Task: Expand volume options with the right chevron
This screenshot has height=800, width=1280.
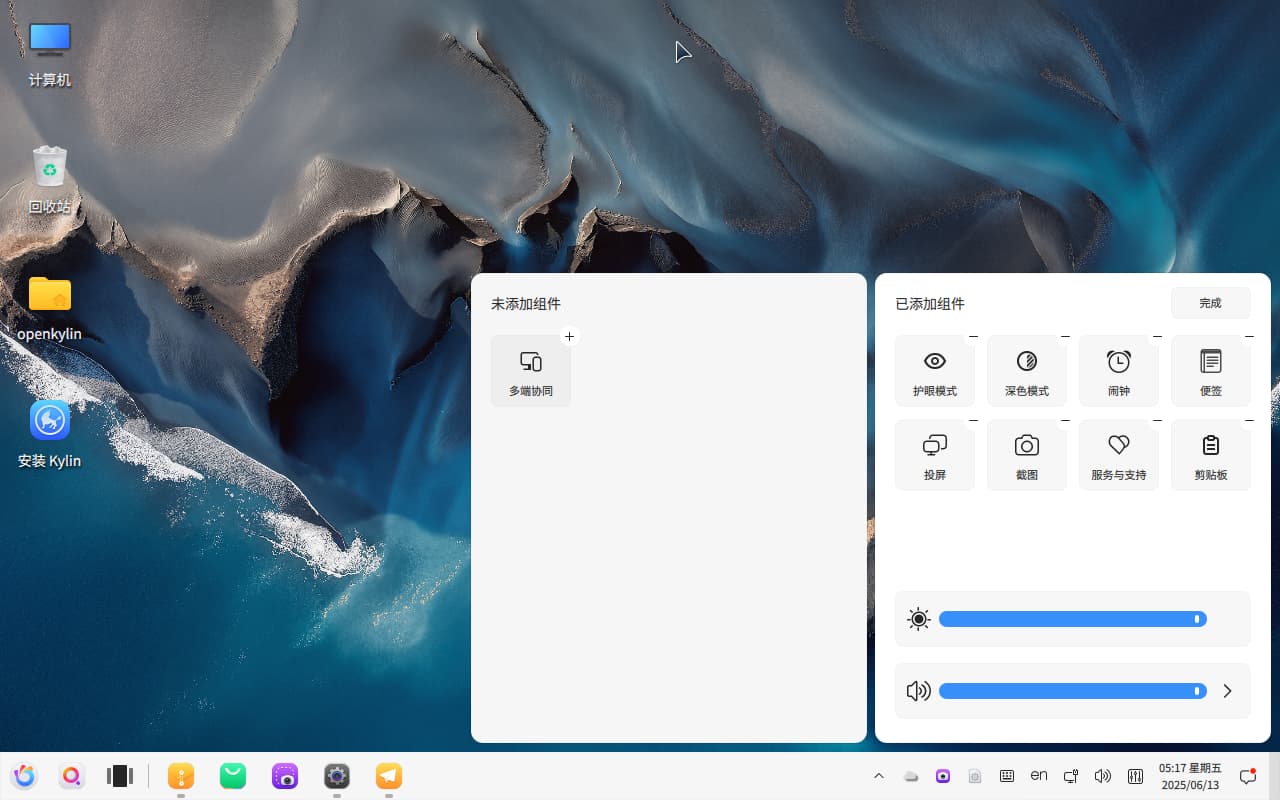Action: (1227, 690)
